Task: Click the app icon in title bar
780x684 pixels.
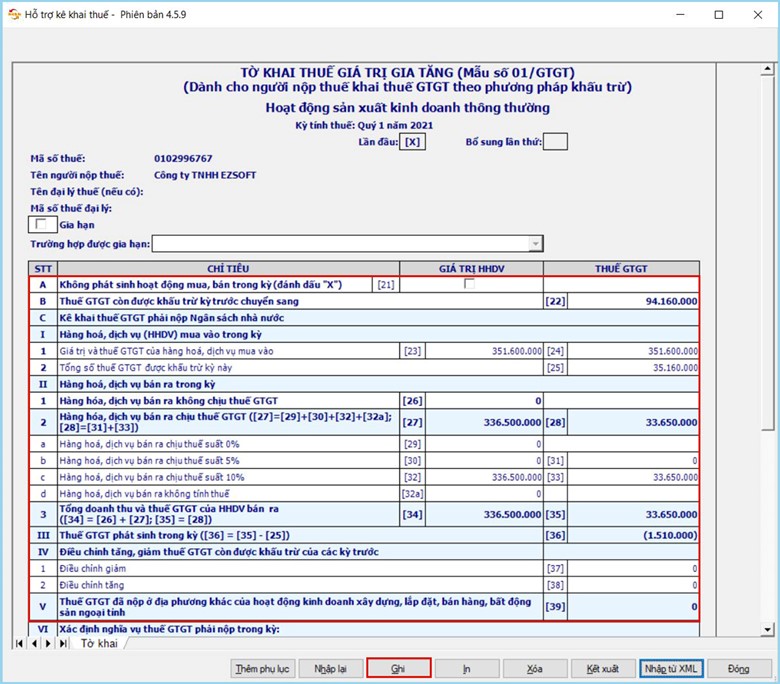Action: tap(13, 15)
